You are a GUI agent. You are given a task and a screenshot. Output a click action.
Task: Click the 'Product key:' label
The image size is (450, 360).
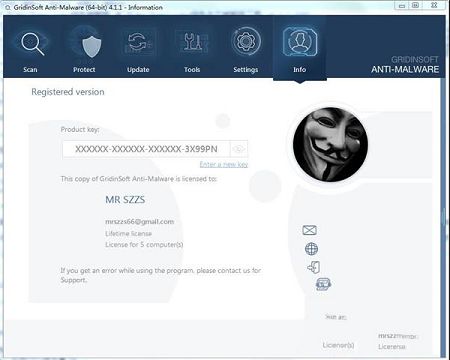(x=80, y=130)
